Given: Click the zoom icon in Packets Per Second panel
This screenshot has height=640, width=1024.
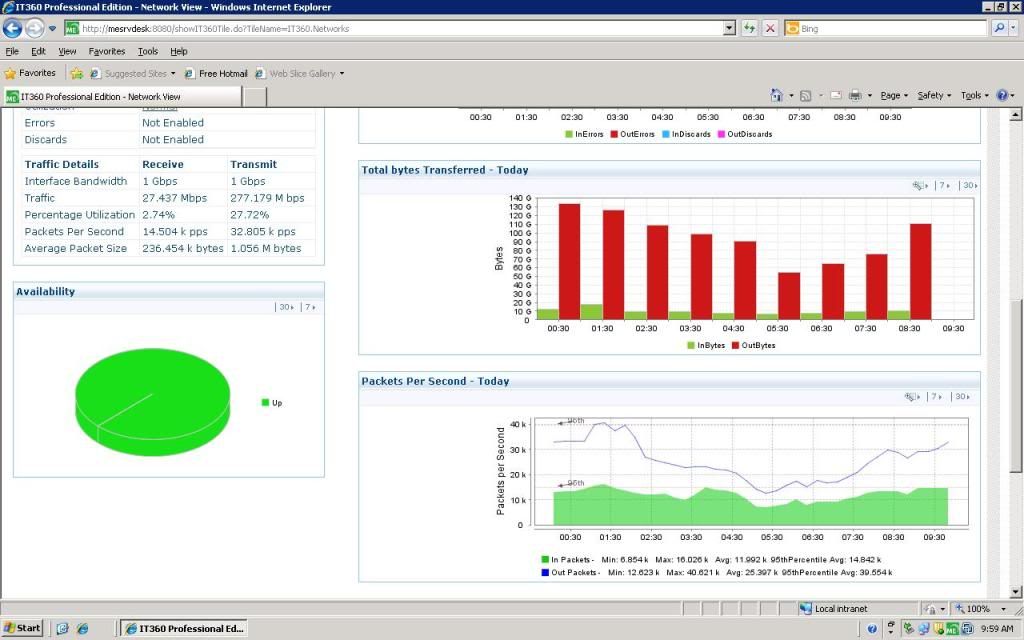Looking at the screenshot, I should coord(912,396).
